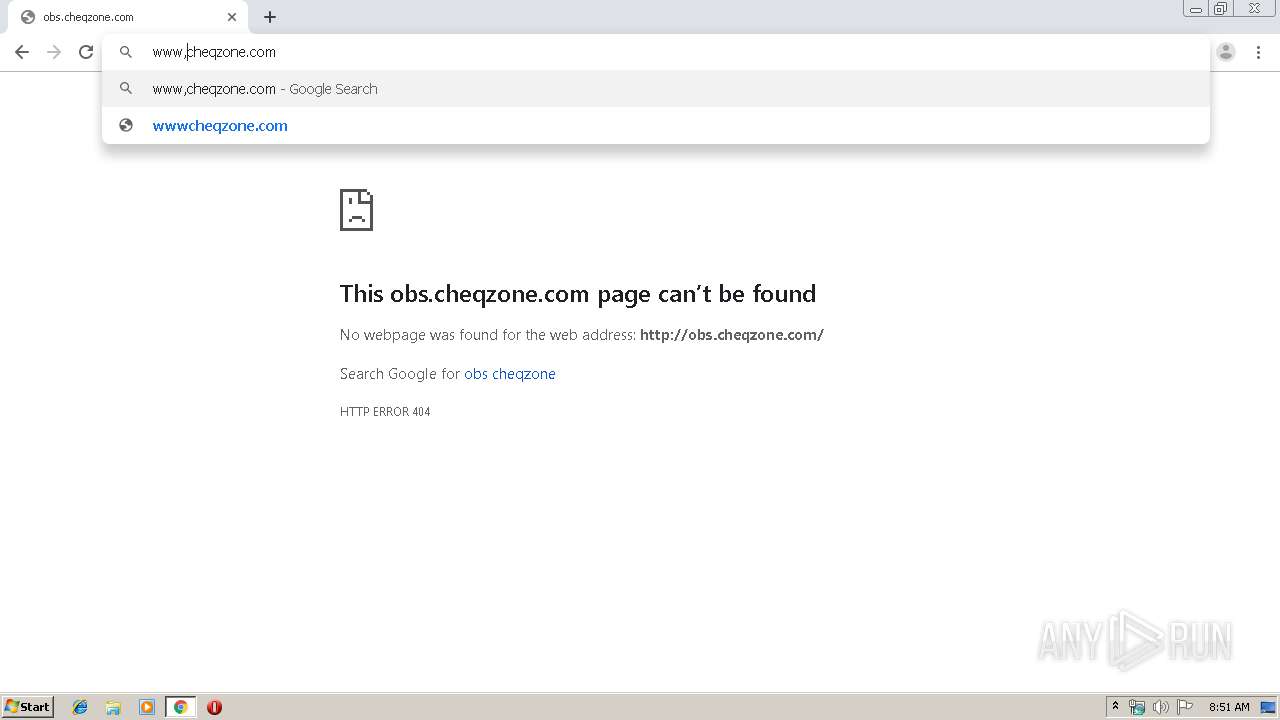Click the 'HTTP ERROR 404' text
Image resolution: width=1280 pixels, height=720 pixels.
click(385, 412)
